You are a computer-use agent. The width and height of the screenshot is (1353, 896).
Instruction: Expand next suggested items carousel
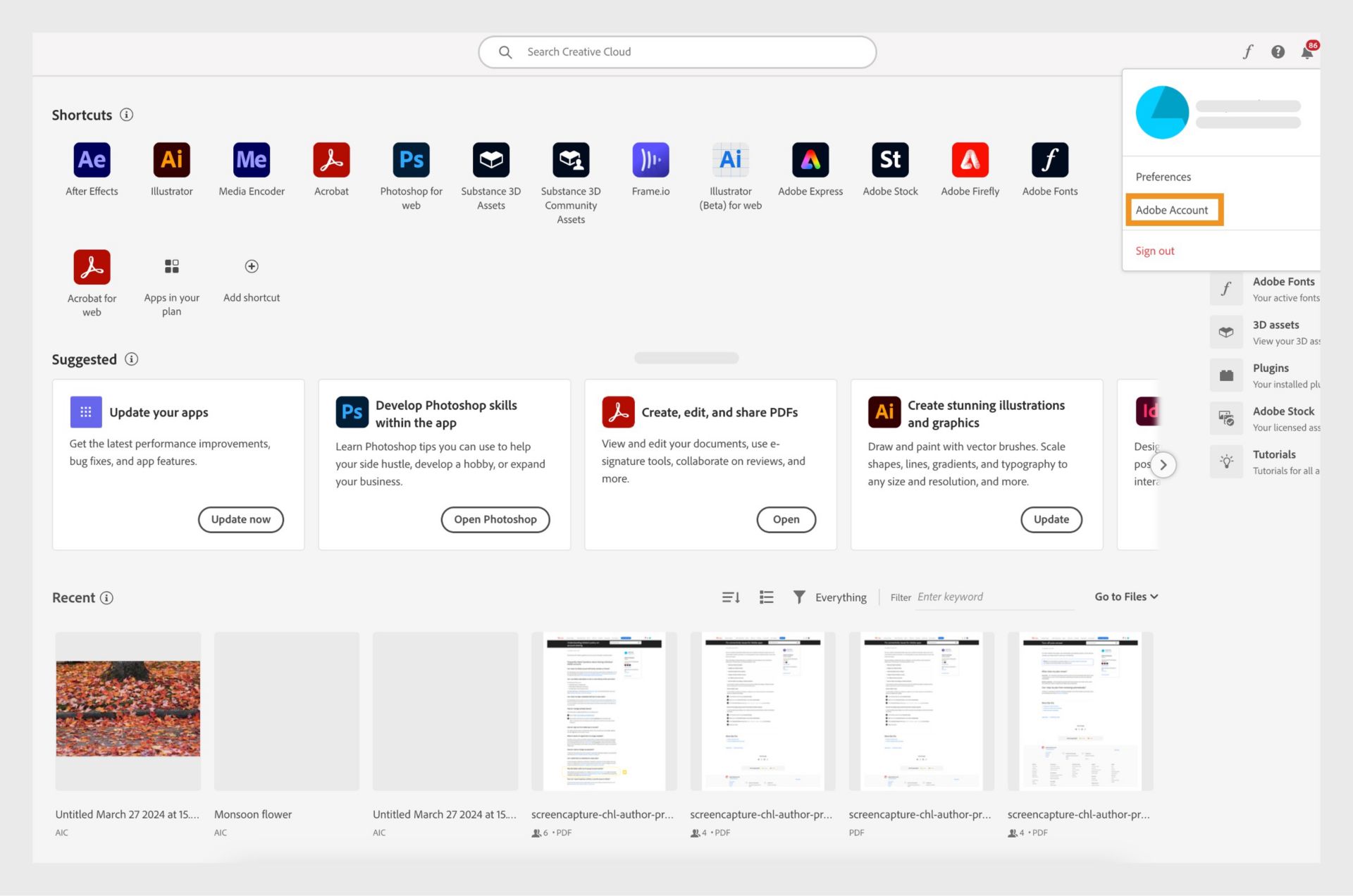1163,464
